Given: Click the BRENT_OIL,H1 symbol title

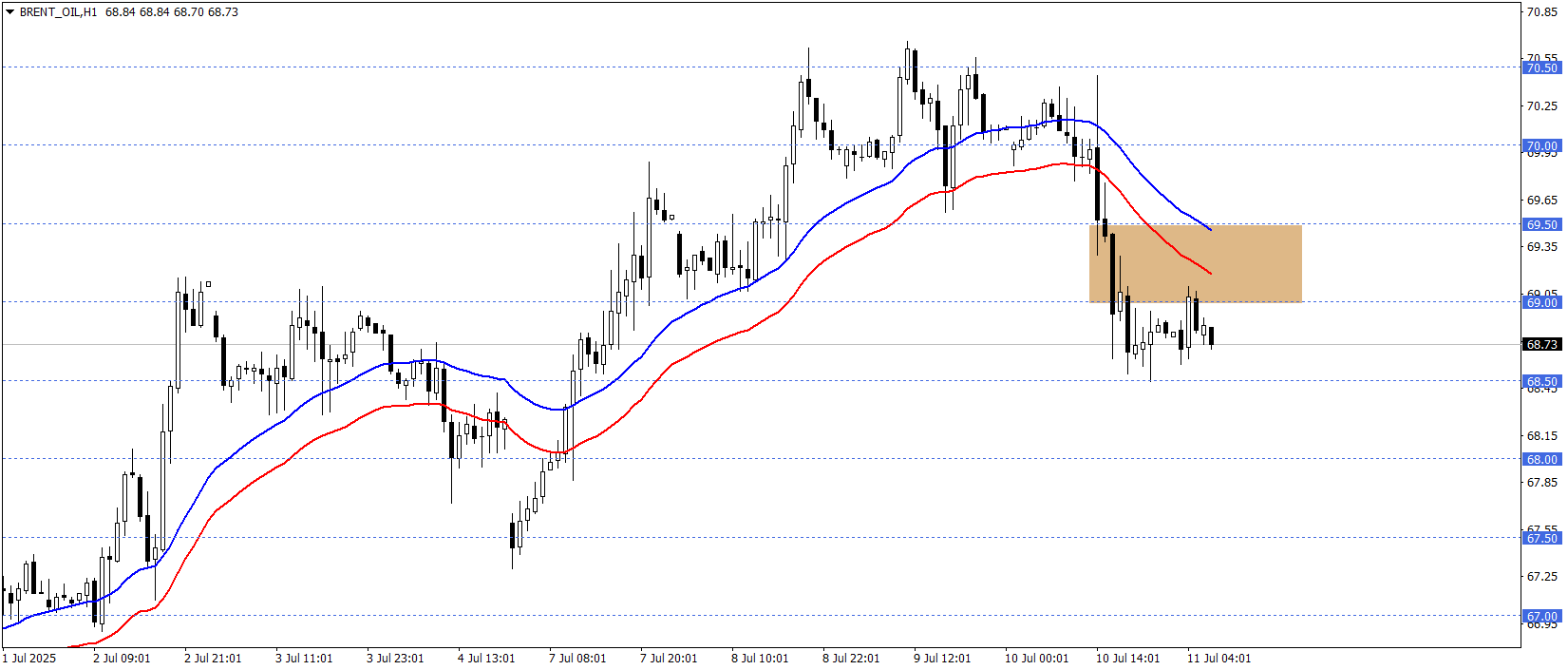Looking at the screenshot, I should point(58,12).
